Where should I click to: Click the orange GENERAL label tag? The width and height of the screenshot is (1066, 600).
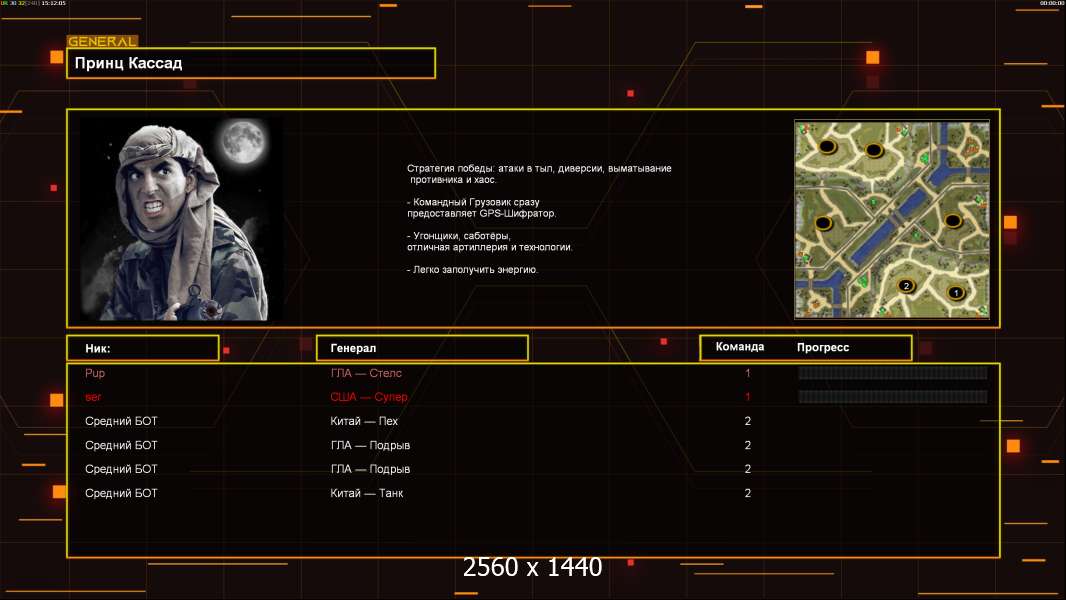(x=102, y=42)
